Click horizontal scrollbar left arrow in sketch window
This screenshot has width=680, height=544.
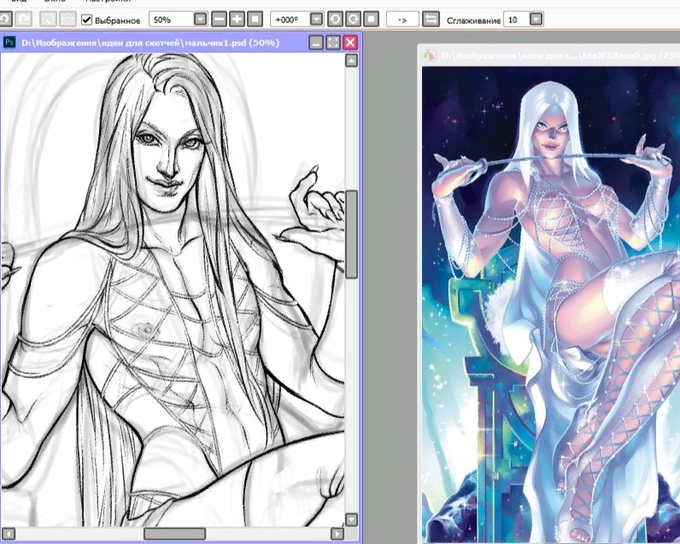(x=9, y=534)
